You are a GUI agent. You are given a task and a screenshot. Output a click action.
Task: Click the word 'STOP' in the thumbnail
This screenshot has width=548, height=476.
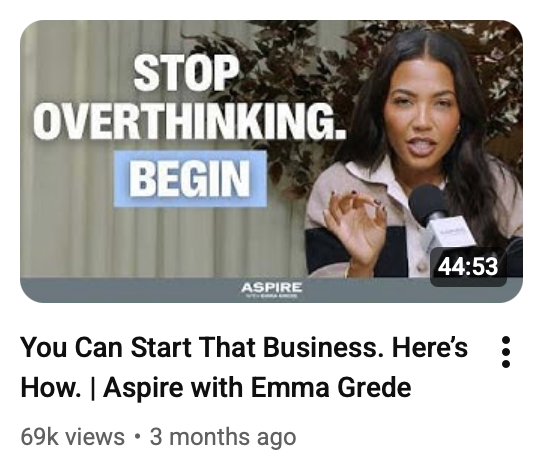click(x=187, y=74)
